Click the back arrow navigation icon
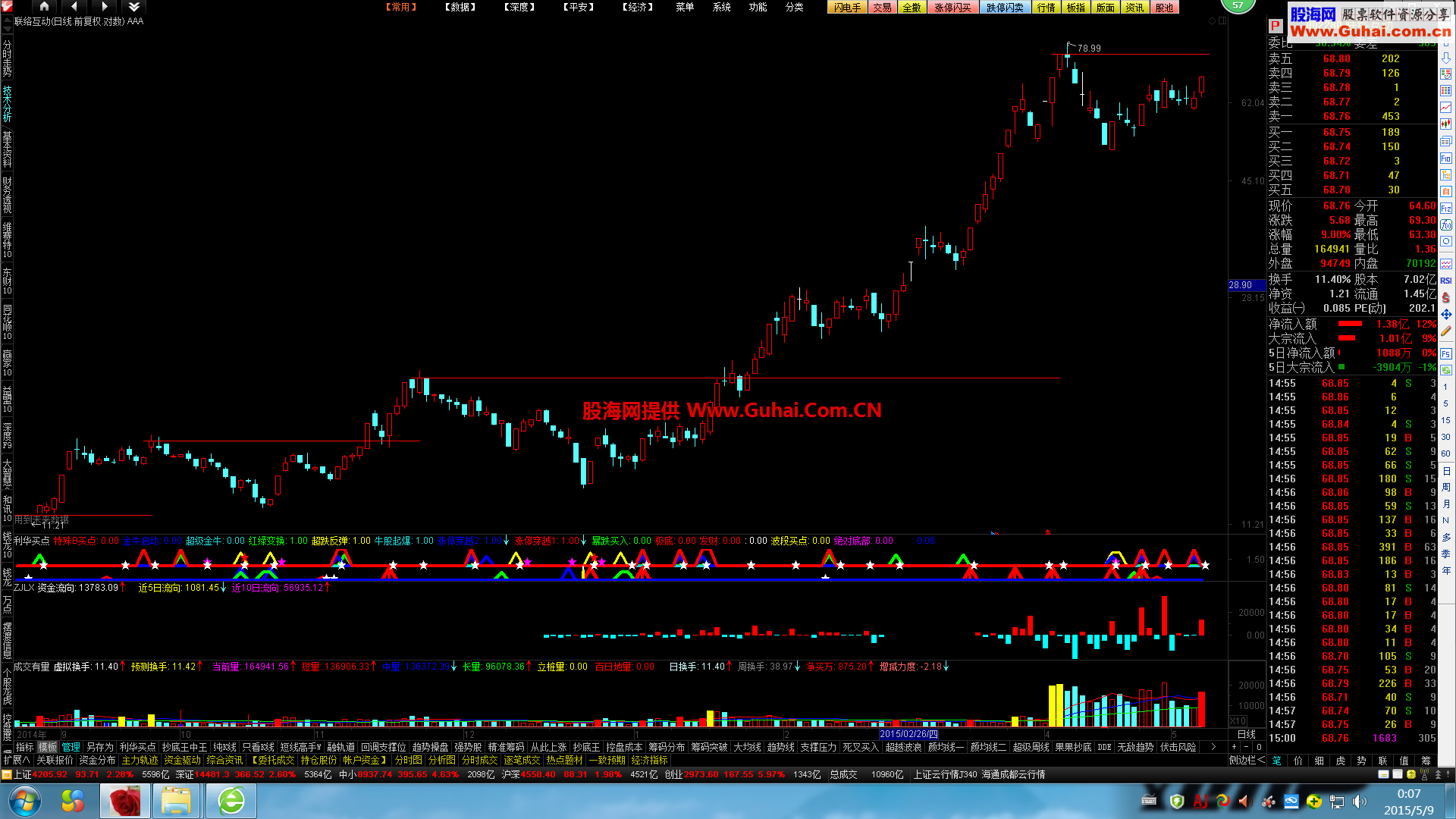 tap(74, 7)
